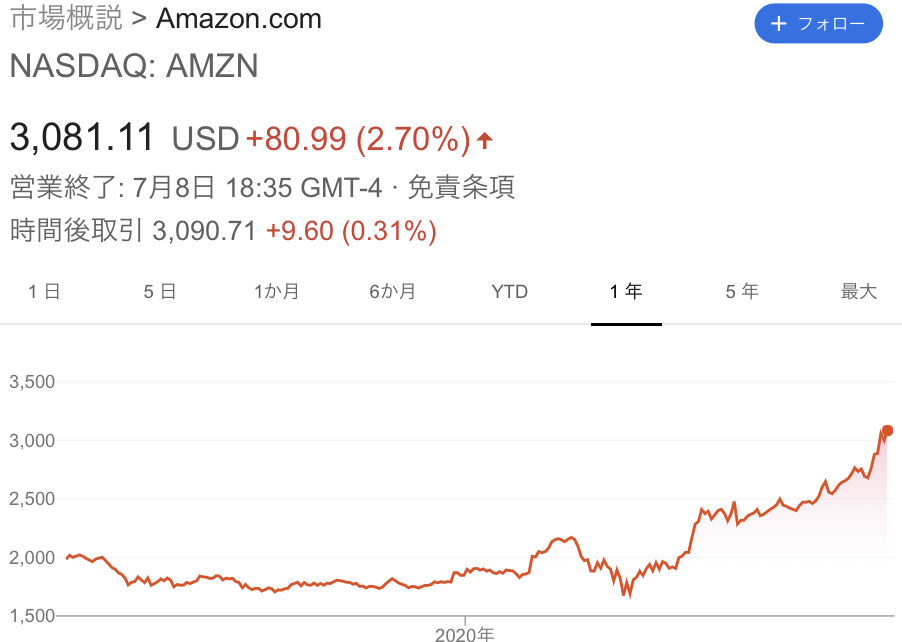Click the Amazon.com breadcrumb title
The image size is (902, 642).
click(239, 18)
